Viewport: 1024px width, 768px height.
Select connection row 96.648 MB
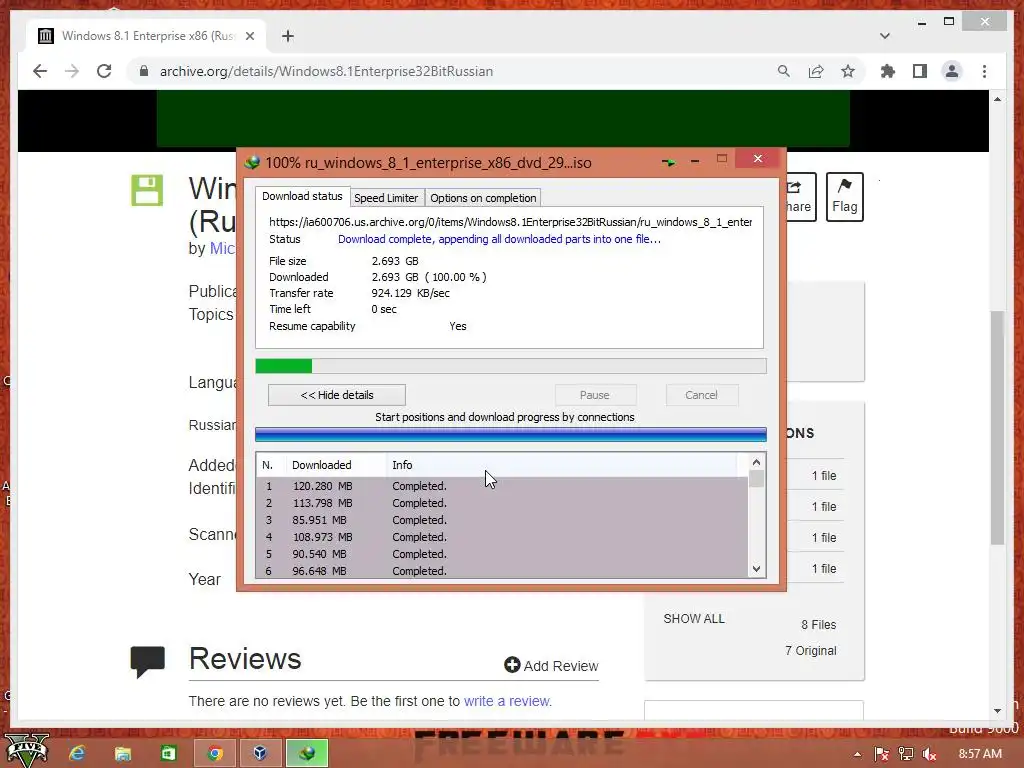click(x=502, y=570)
